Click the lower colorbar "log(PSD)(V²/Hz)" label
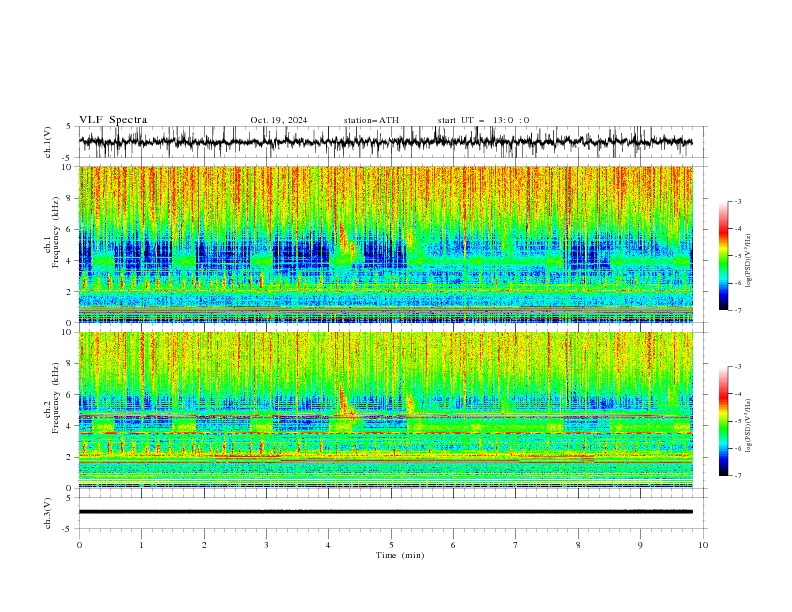 [749, 425]
